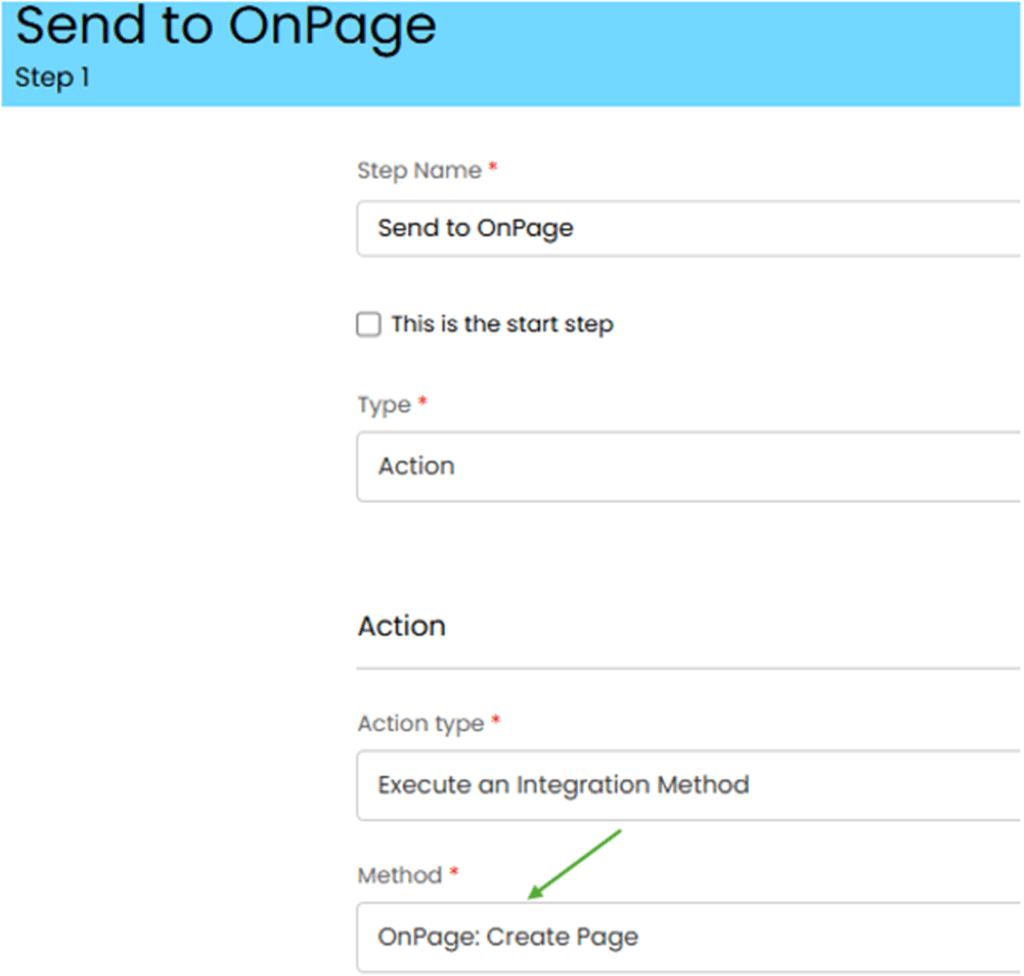This screenshot has width=1024, height=976.
Task: Check the 'This is the start step' checkbox
Action: [x=368, y=324]
